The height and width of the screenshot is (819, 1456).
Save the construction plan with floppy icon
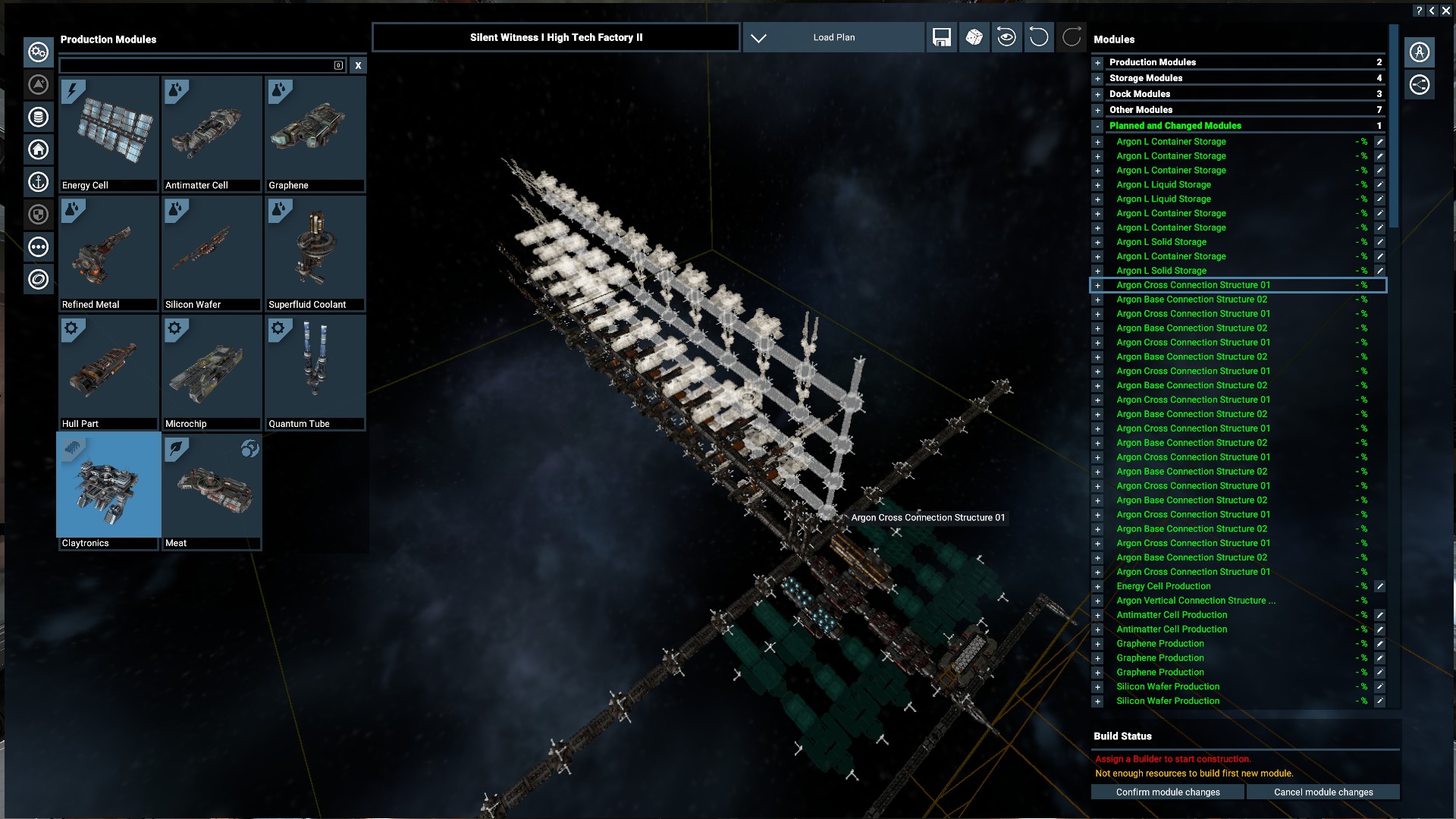[x=941, y=37]
